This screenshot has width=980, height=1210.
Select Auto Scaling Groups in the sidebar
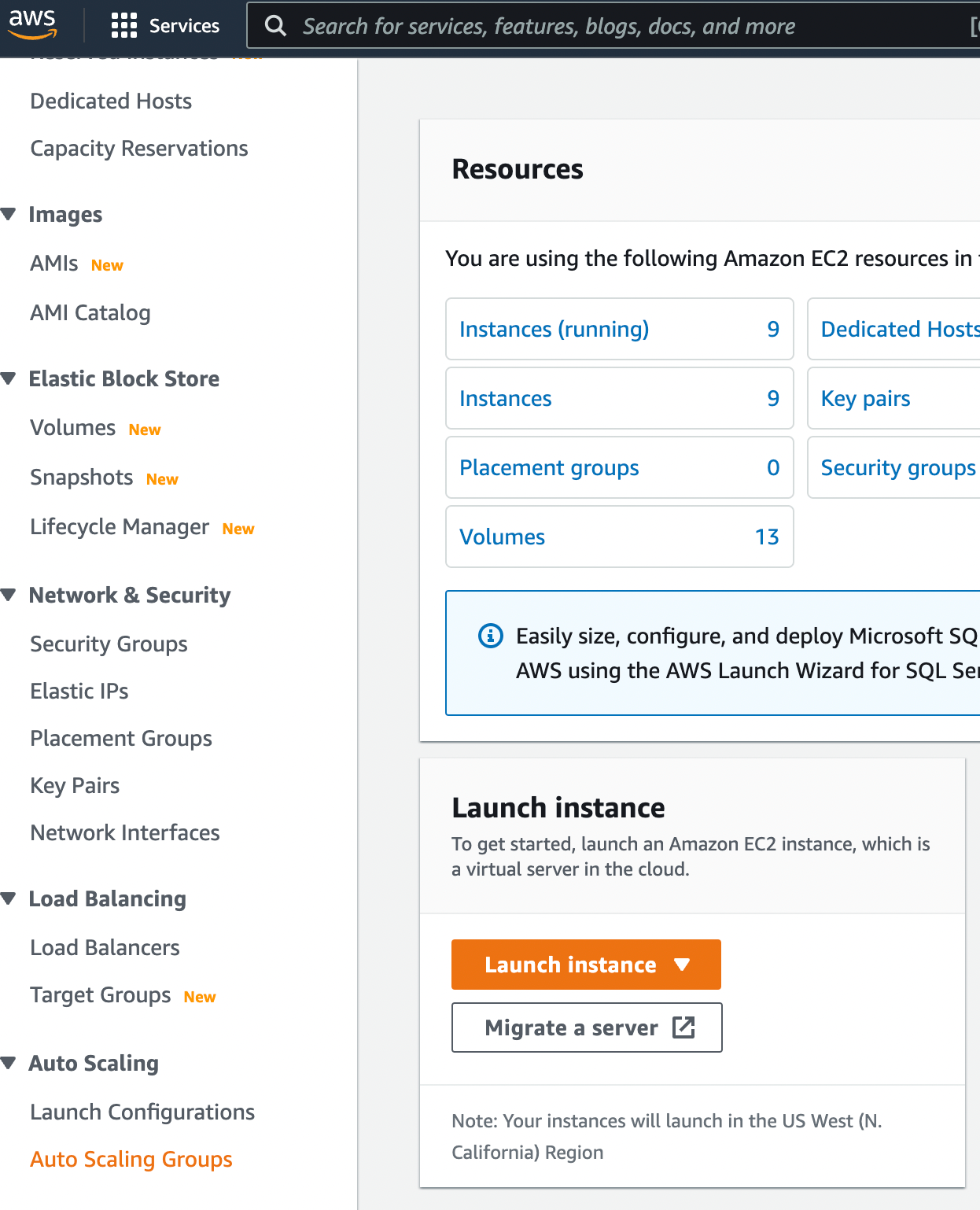click(131, 1159)
